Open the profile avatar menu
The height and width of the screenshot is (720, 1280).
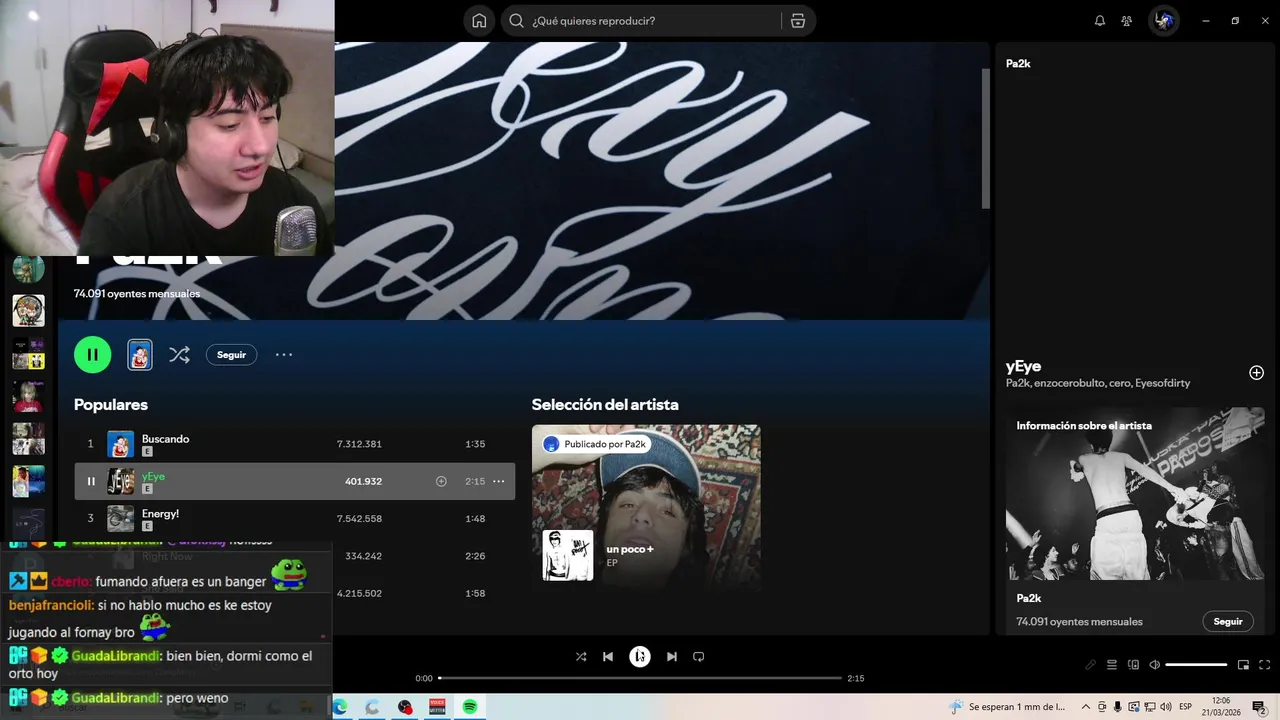(1164, 21)
